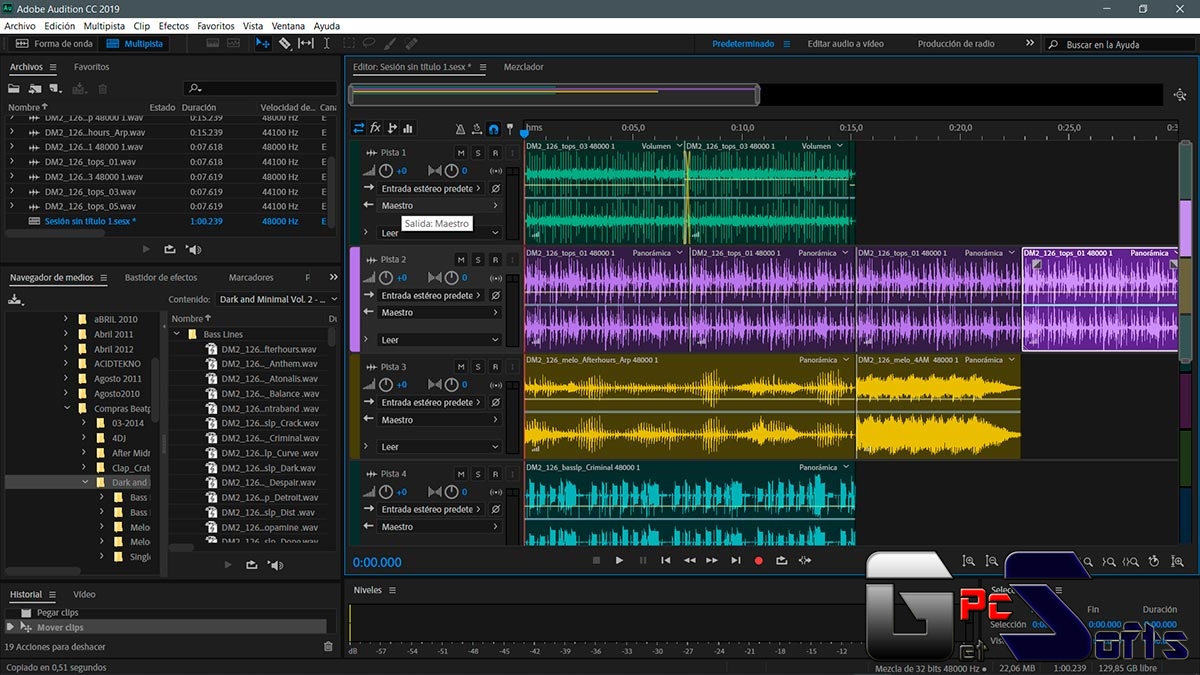Viewport: 1200px width, 675px height.
Task: Switch to Multipista view
Action: (135, 44)
